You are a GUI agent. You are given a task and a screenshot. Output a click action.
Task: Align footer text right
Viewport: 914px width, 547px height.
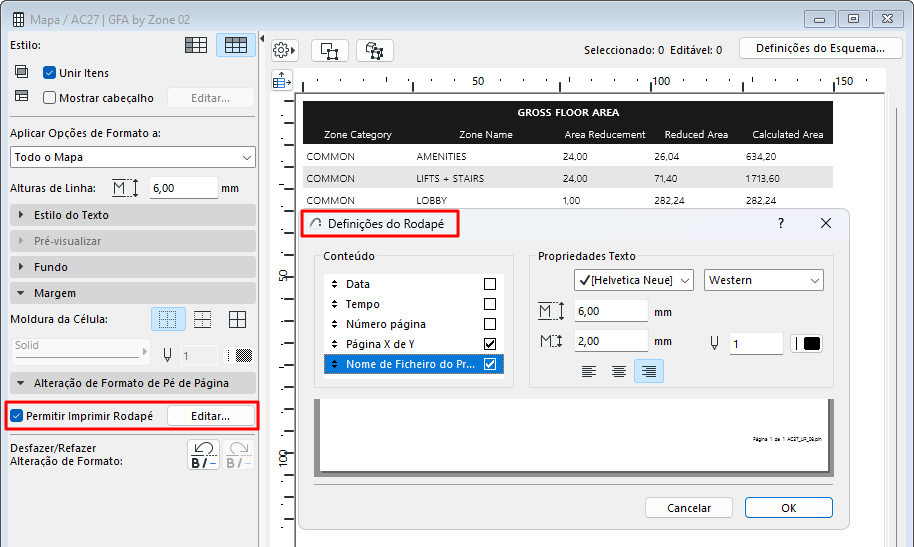649,371
